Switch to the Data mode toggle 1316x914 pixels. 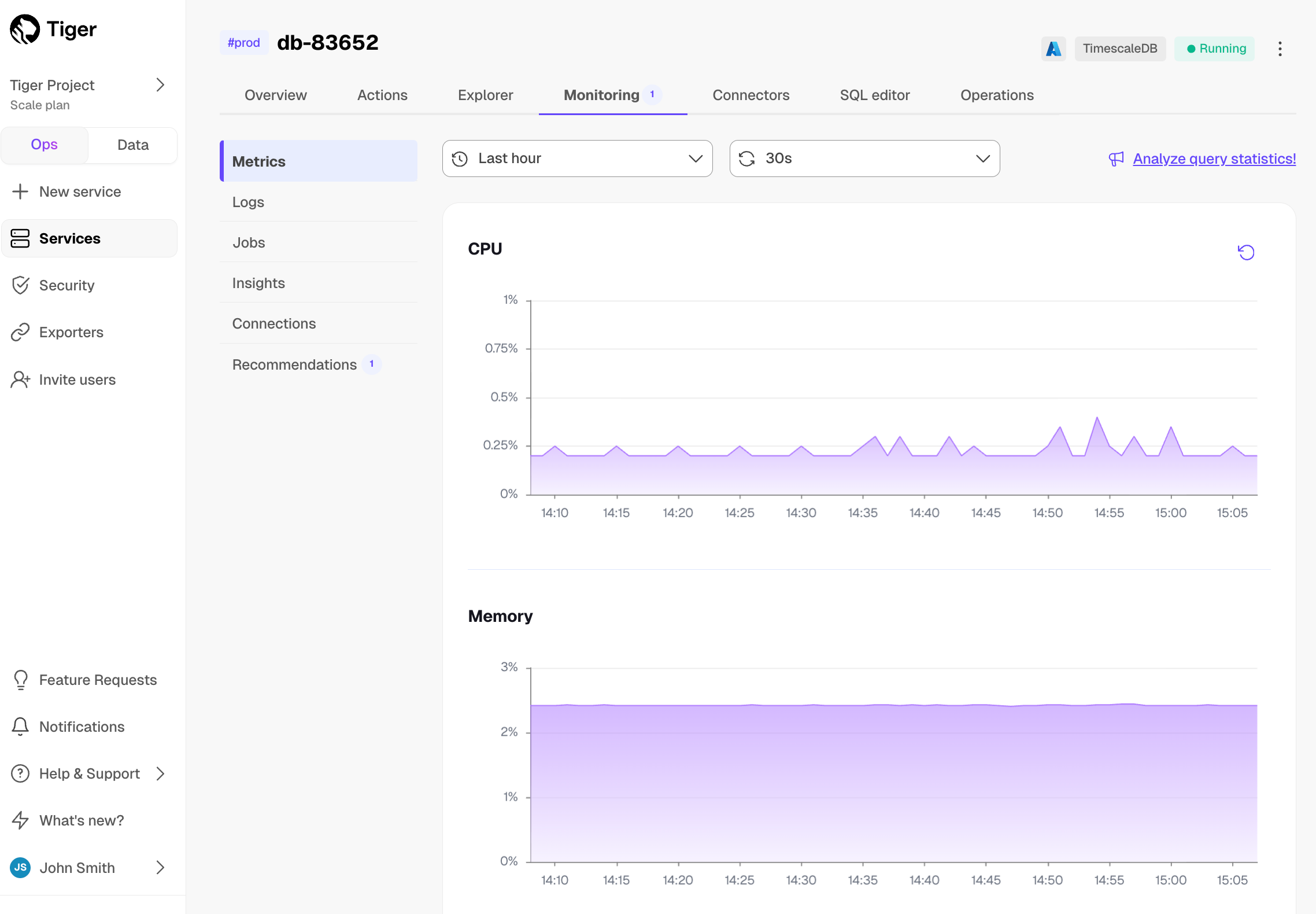pyautogui.click(x=133, y=145)
